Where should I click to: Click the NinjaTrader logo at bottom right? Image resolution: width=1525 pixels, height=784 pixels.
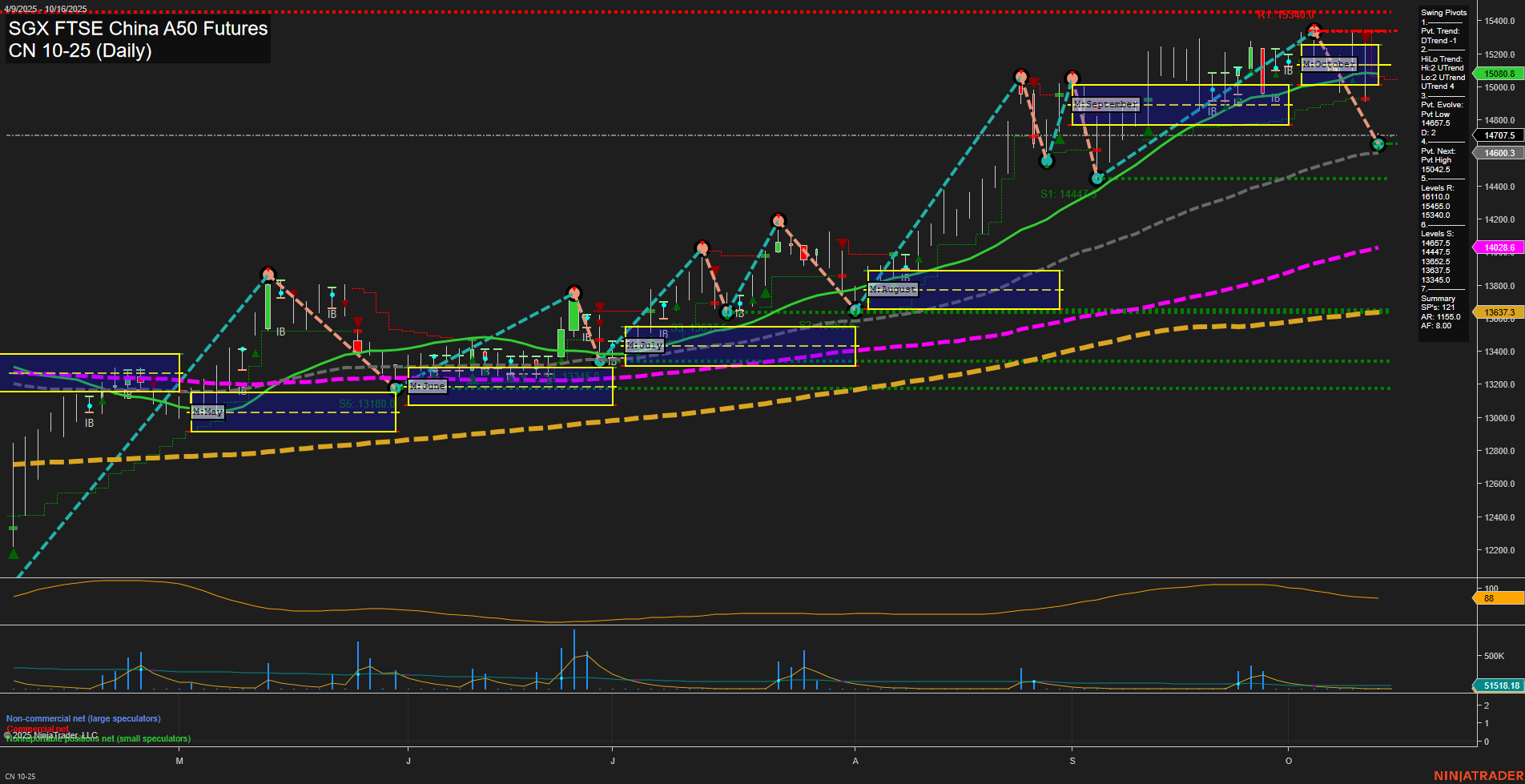[x=1479, y=774]
